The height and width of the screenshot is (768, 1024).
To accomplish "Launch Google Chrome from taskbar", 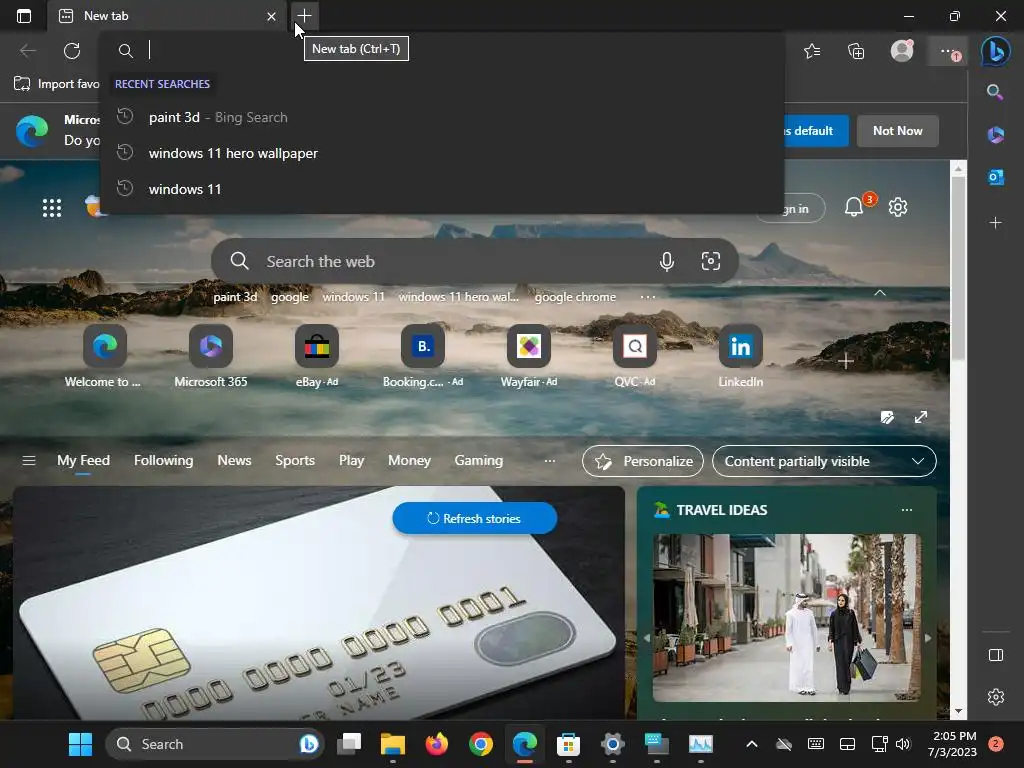I will click(481, 744).
